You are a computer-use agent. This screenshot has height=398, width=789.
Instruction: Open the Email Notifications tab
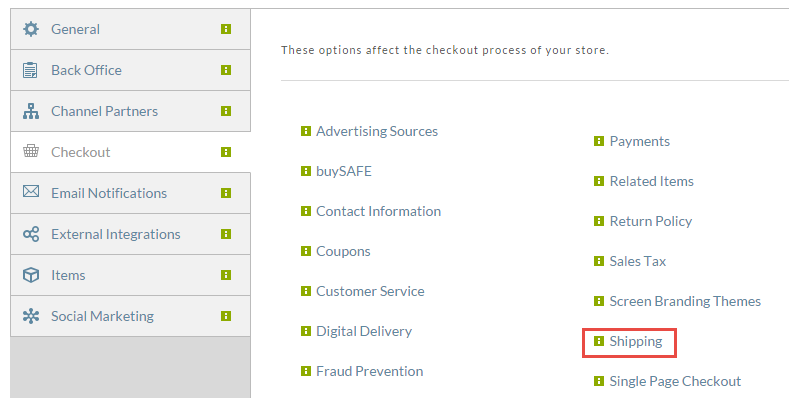tap(130, 193)
